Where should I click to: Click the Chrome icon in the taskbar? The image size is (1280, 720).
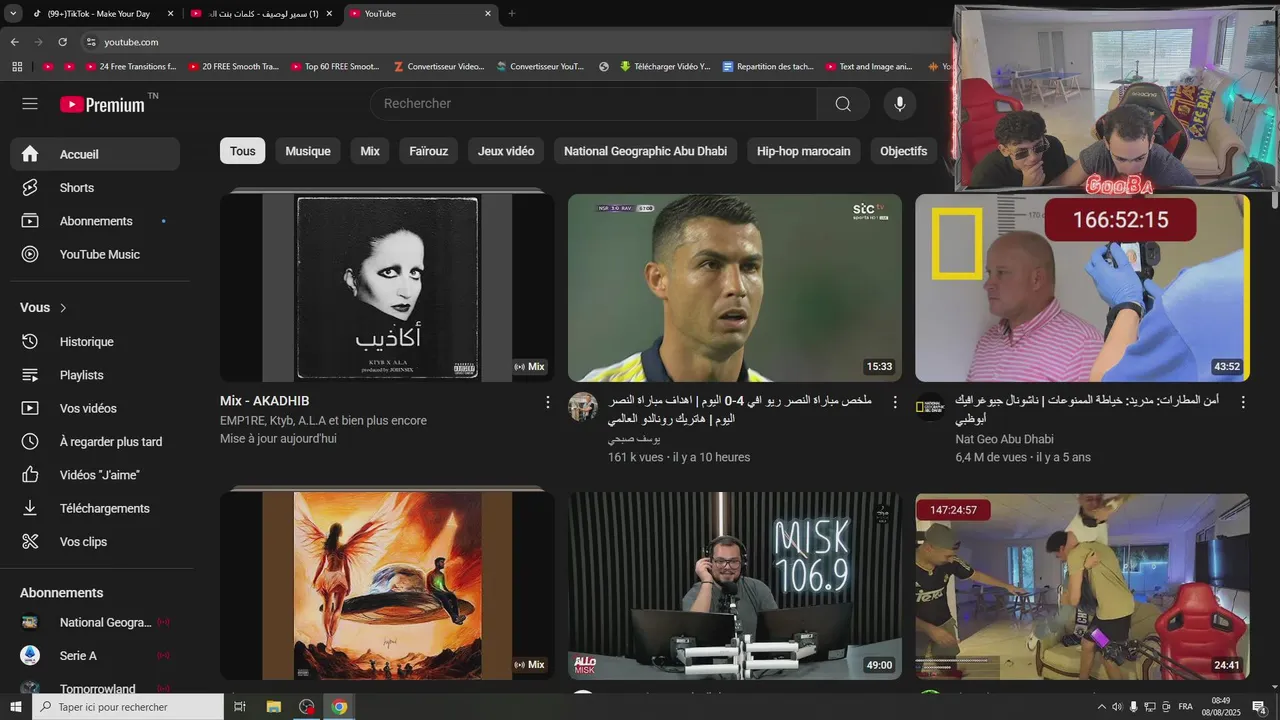tap(340, 707)
